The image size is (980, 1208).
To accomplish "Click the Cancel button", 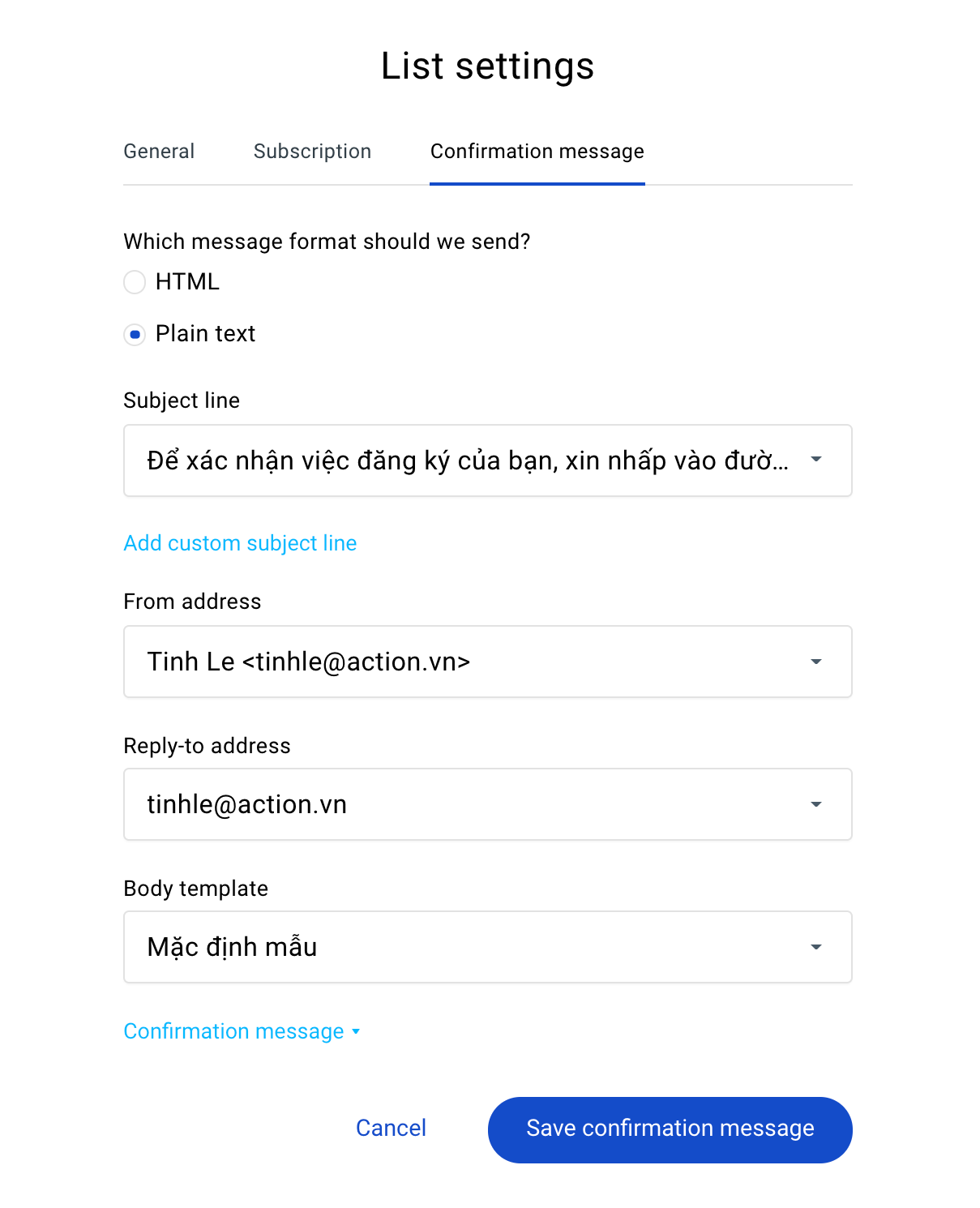I will pos(391,1128).
